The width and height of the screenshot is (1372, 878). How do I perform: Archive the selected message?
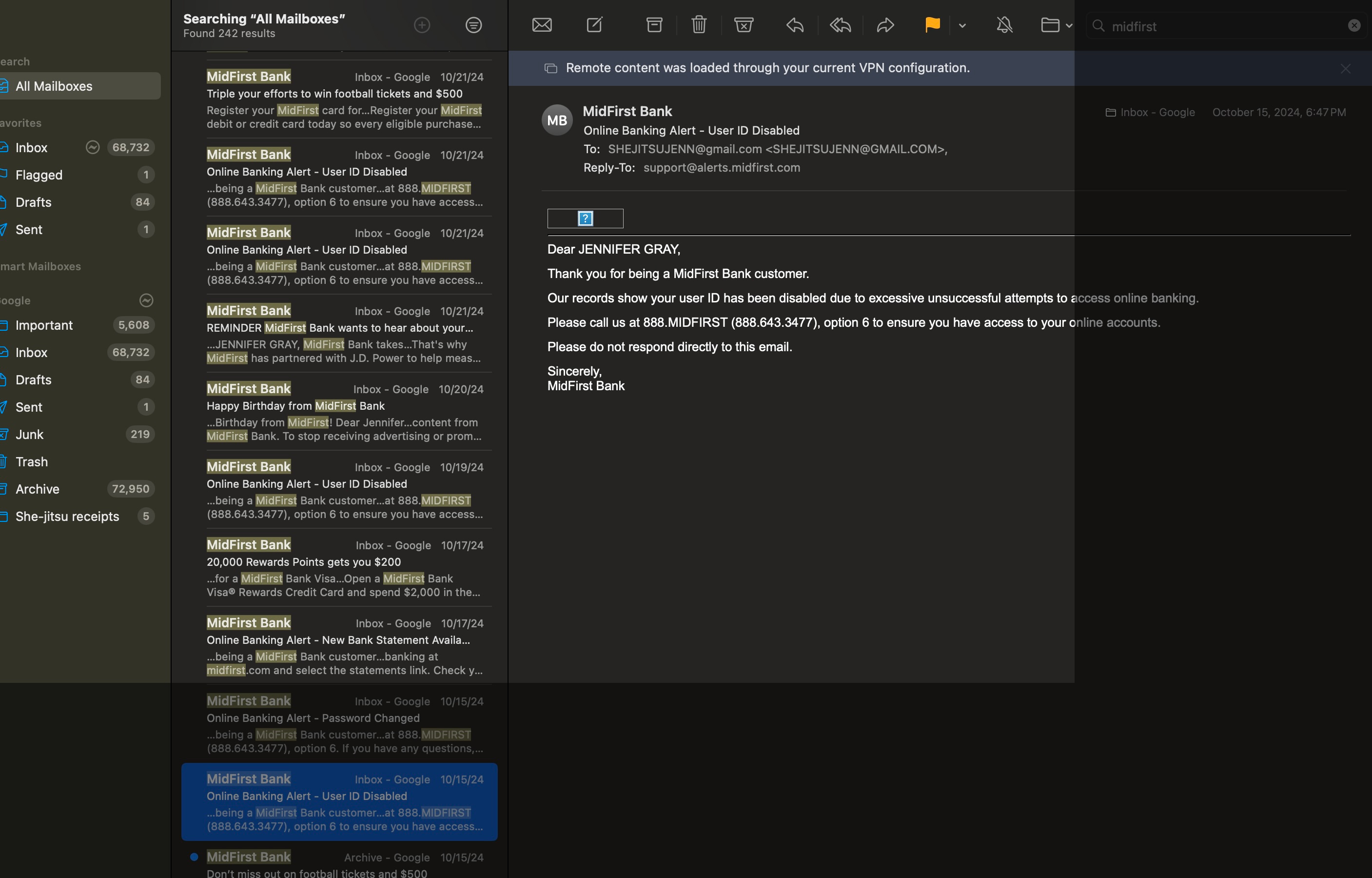click(654, 25)
